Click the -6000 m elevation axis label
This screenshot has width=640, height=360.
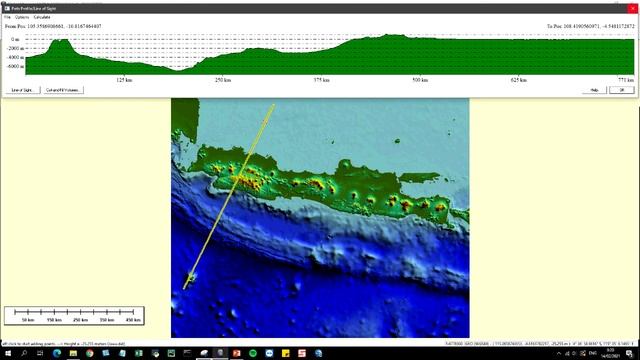[x=16, y=66]
